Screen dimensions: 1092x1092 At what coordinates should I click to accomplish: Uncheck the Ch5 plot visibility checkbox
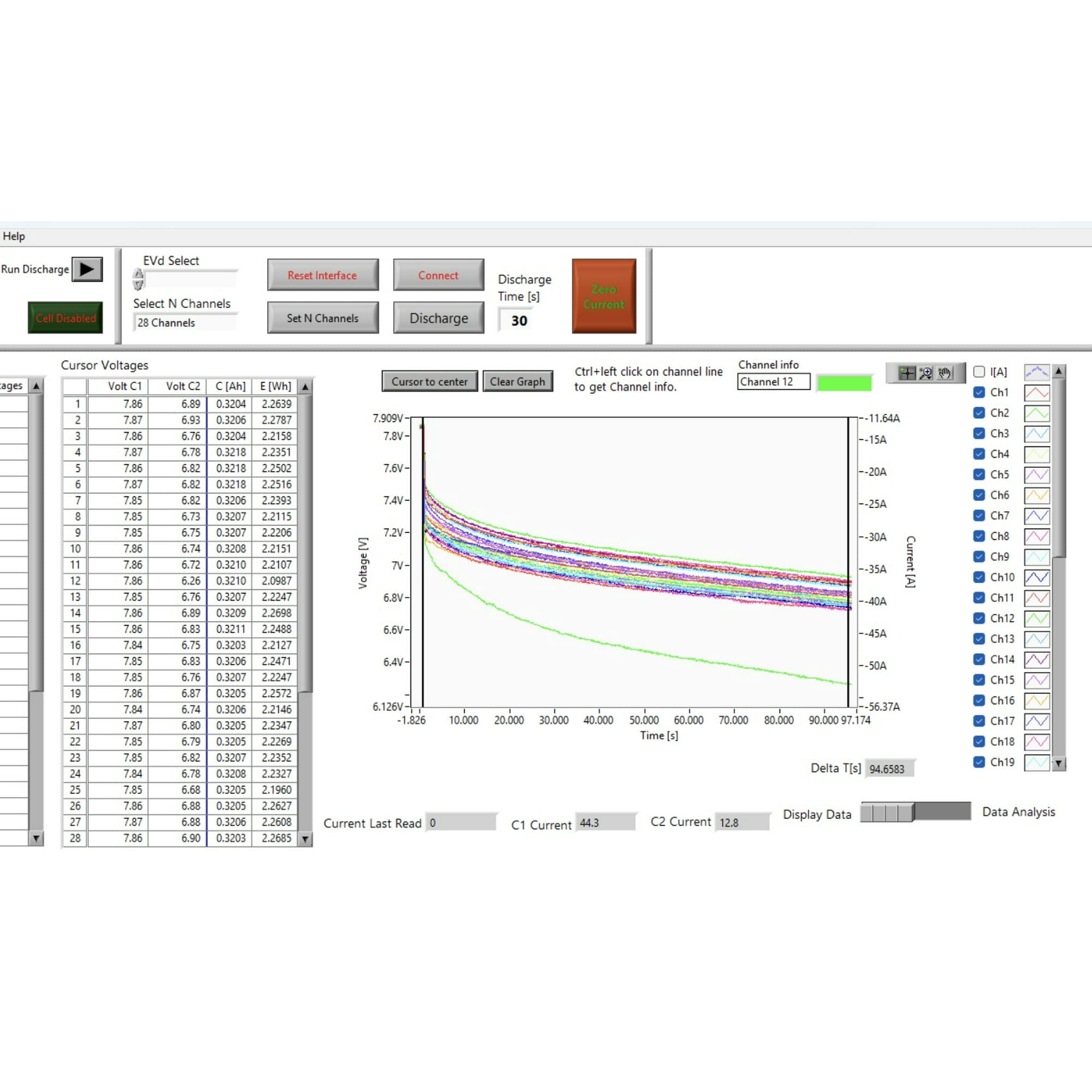pos(979,475)
